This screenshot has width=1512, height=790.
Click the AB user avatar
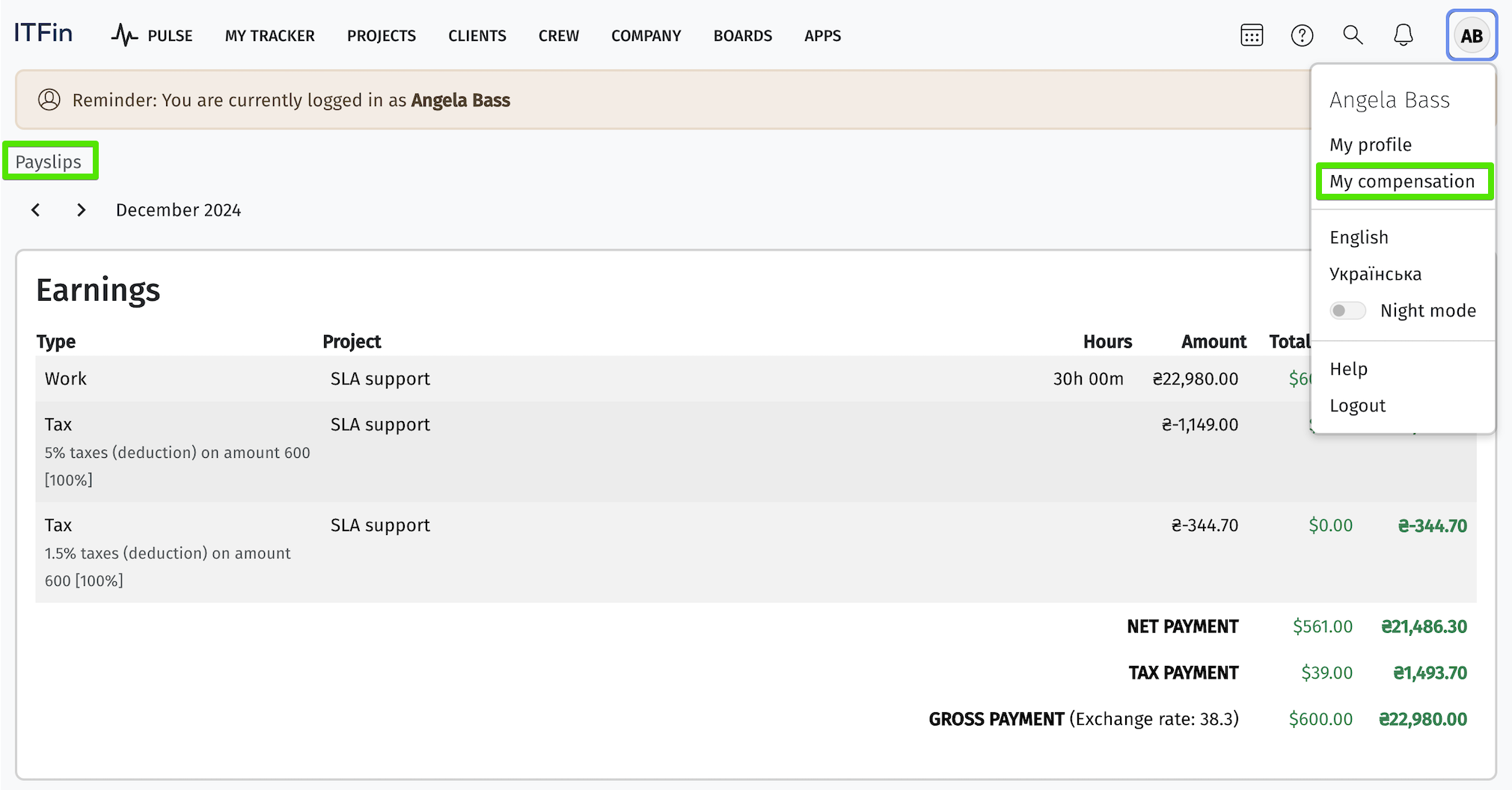[x=1472, y=35]
